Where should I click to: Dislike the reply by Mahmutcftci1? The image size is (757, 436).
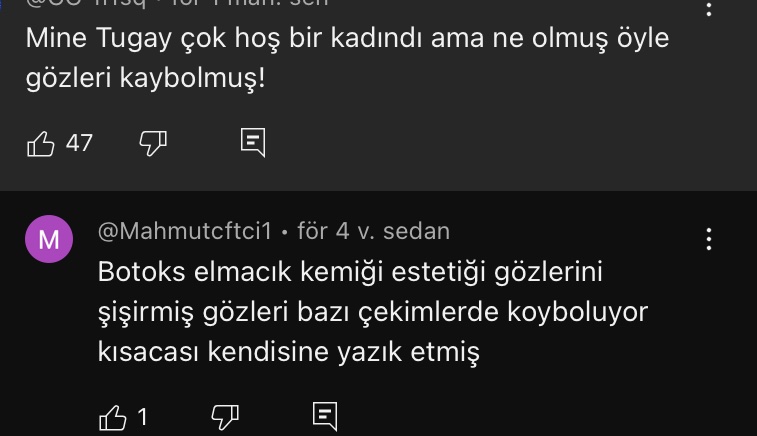[x=225, y=416]
